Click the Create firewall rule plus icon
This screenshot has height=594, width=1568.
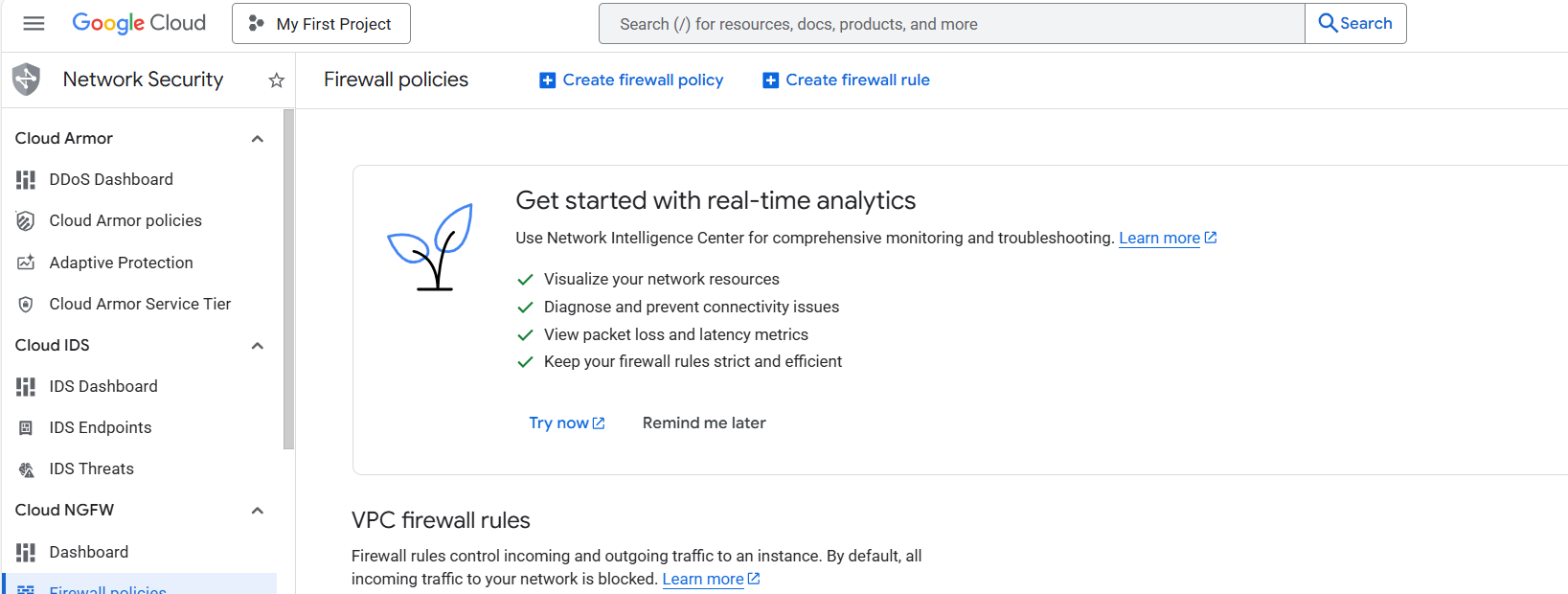(x=770, y=80)
